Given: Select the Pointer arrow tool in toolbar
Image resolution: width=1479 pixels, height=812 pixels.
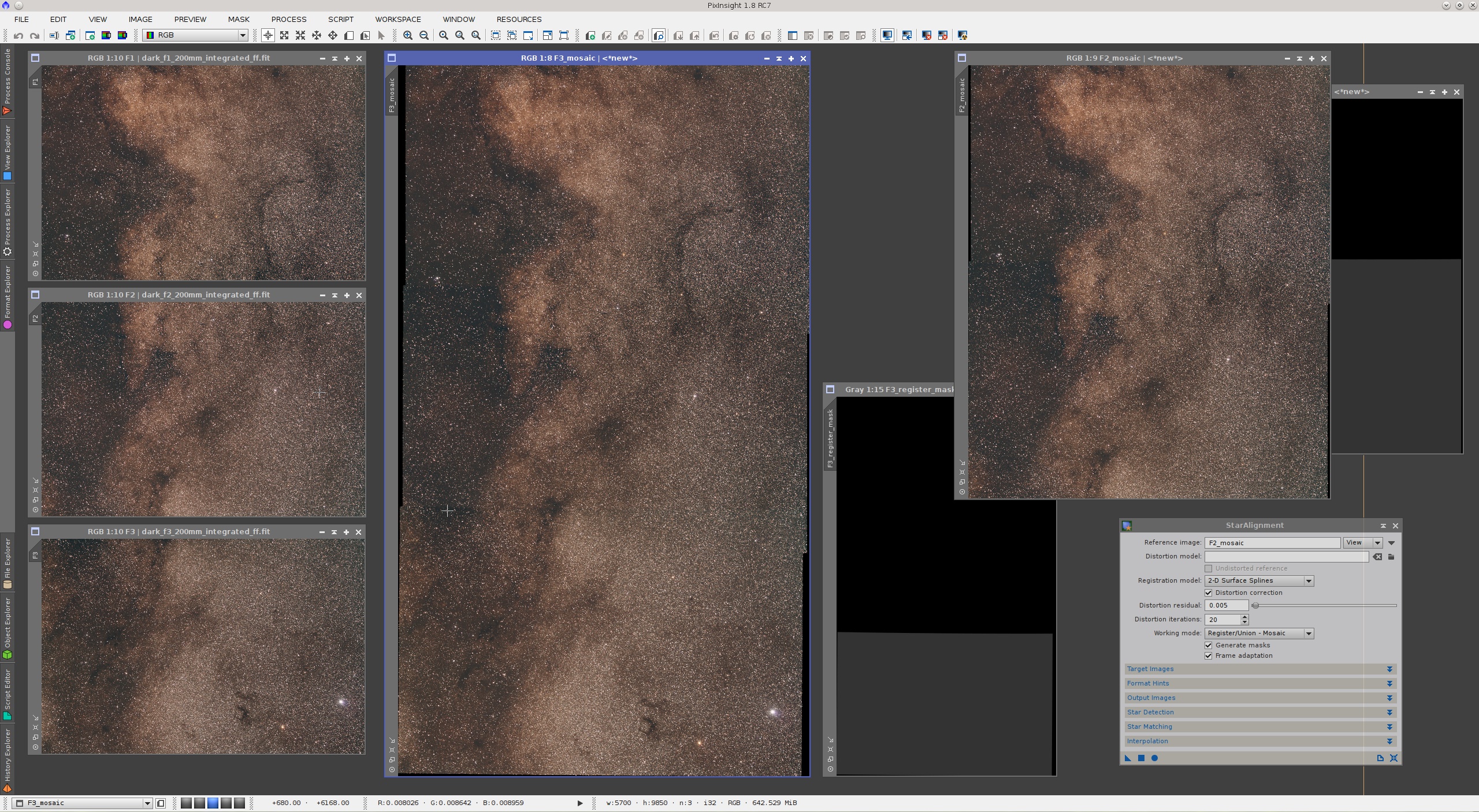Looking at the screenshot, I should [381, 35].
